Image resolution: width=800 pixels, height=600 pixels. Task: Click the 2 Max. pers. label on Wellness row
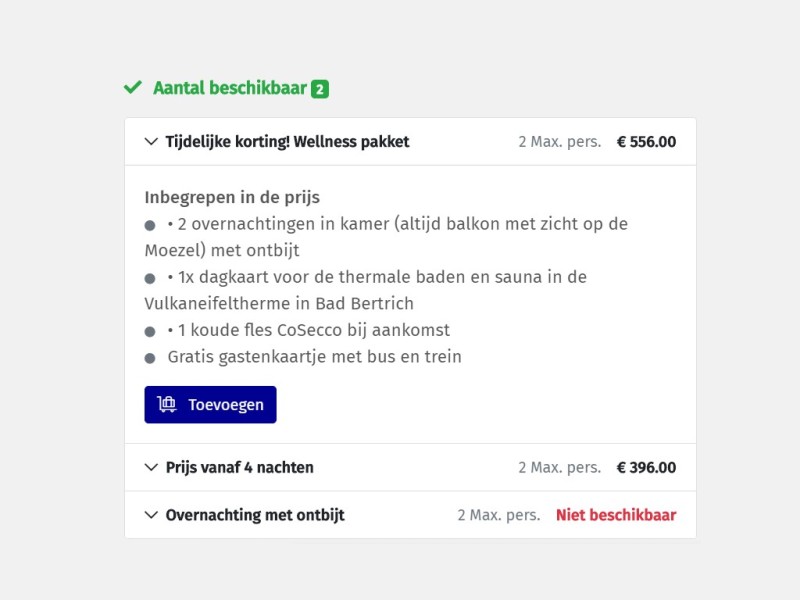pyautogui.click(x=559, y=141)
